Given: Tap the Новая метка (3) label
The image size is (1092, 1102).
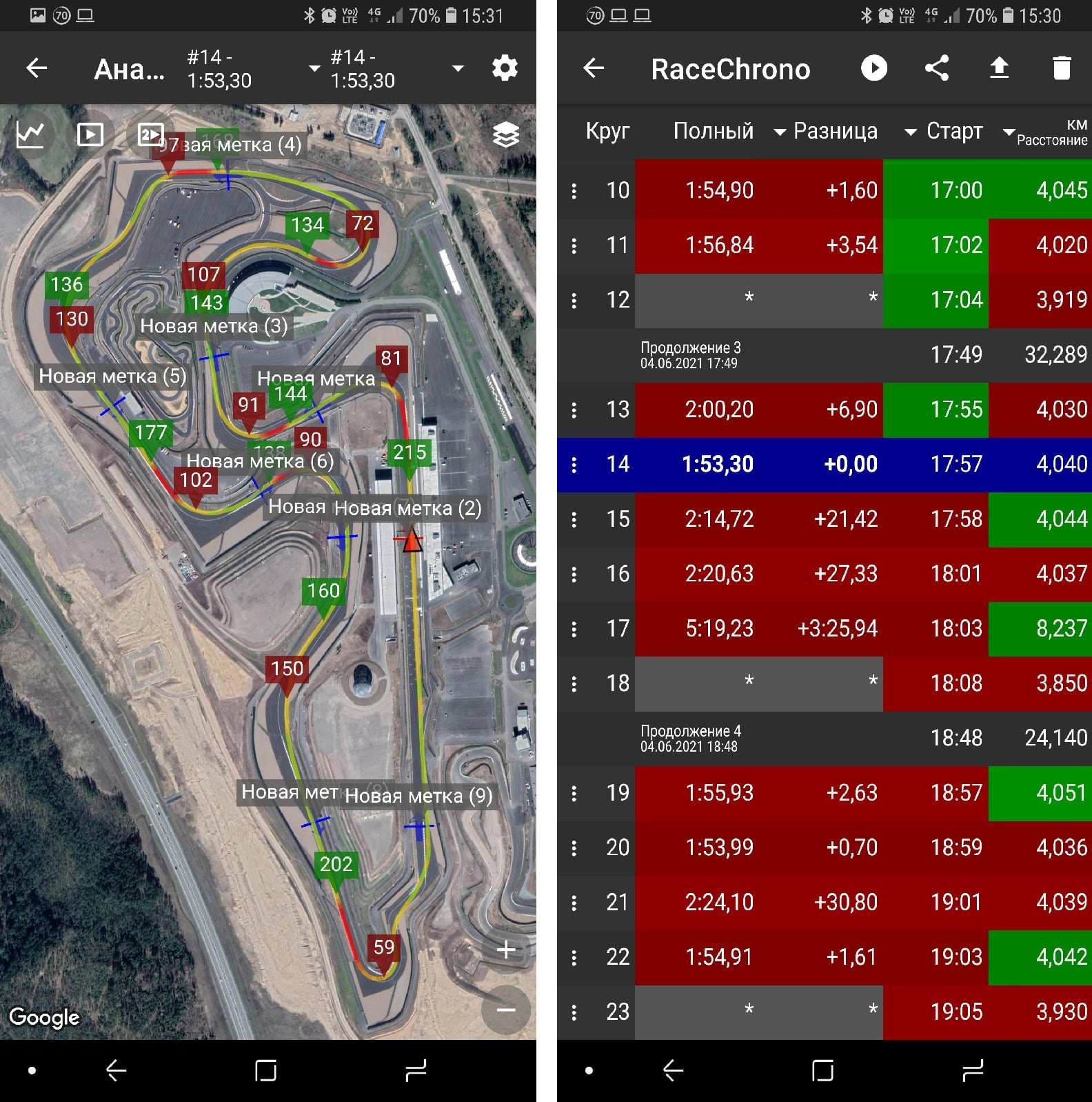Looking at the screenshot, I should (x=214, y=326).
